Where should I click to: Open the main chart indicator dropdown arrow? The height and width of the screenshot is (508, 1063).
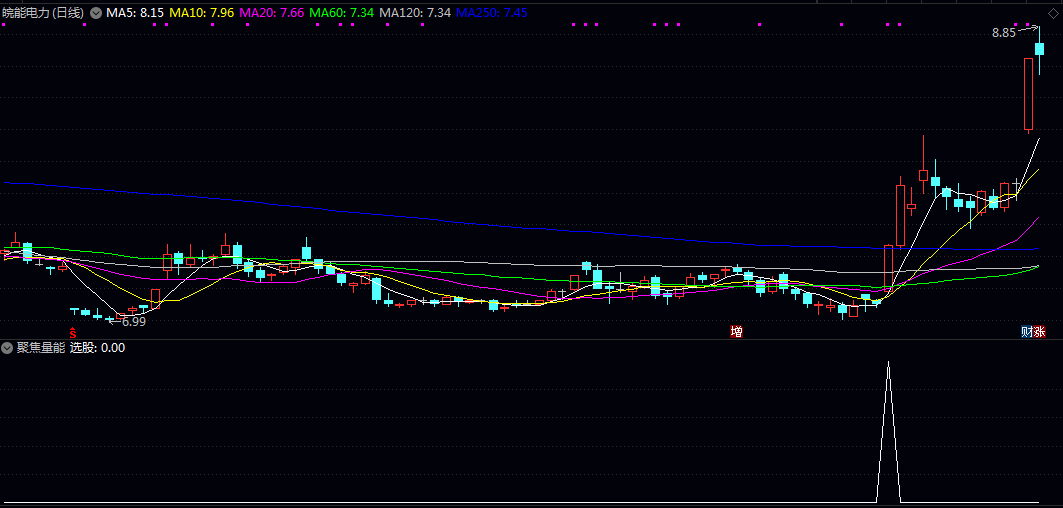click(x=96, y=13)
